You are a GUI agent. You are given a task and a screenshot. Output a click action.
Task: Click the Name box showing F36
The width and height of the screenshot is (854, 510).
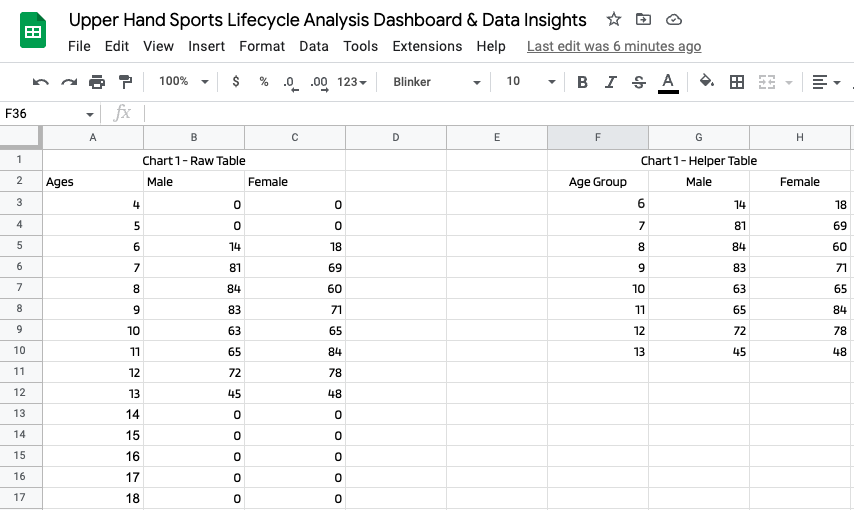tap(44, 114)
